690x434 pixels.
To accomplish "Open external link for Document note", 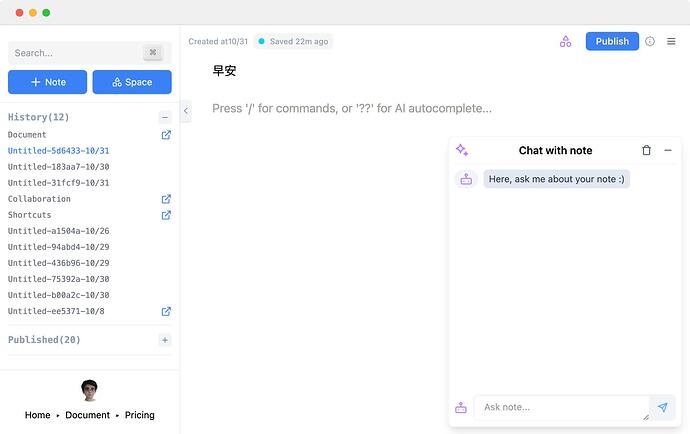I will [x=166, y=135].
